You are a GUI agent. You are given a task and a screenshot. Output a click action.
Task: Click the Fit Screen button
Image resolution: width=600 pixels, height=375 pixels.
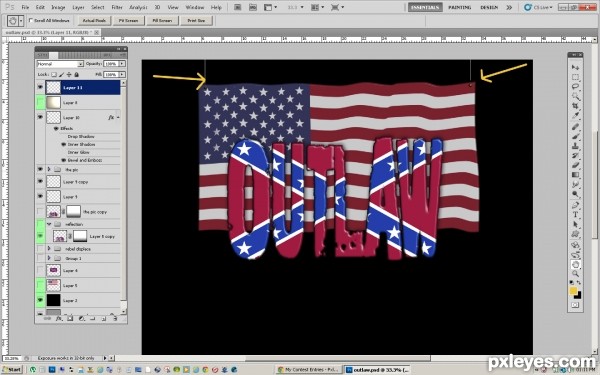tap(129, 20)
